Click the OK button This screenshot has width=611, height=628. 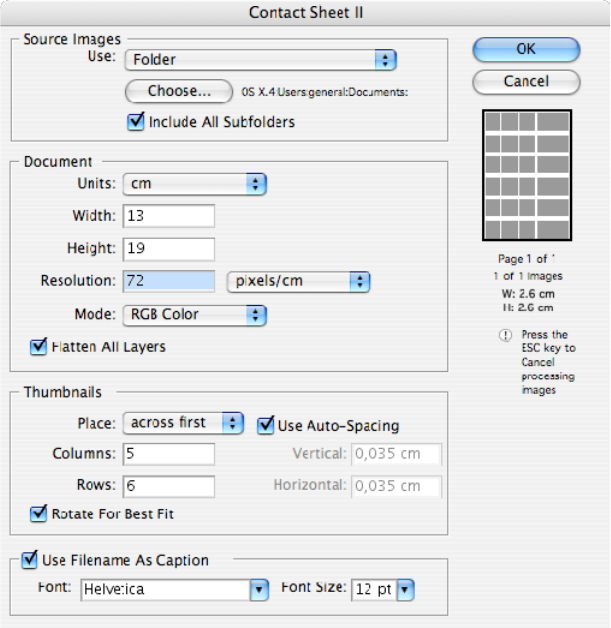525,49
